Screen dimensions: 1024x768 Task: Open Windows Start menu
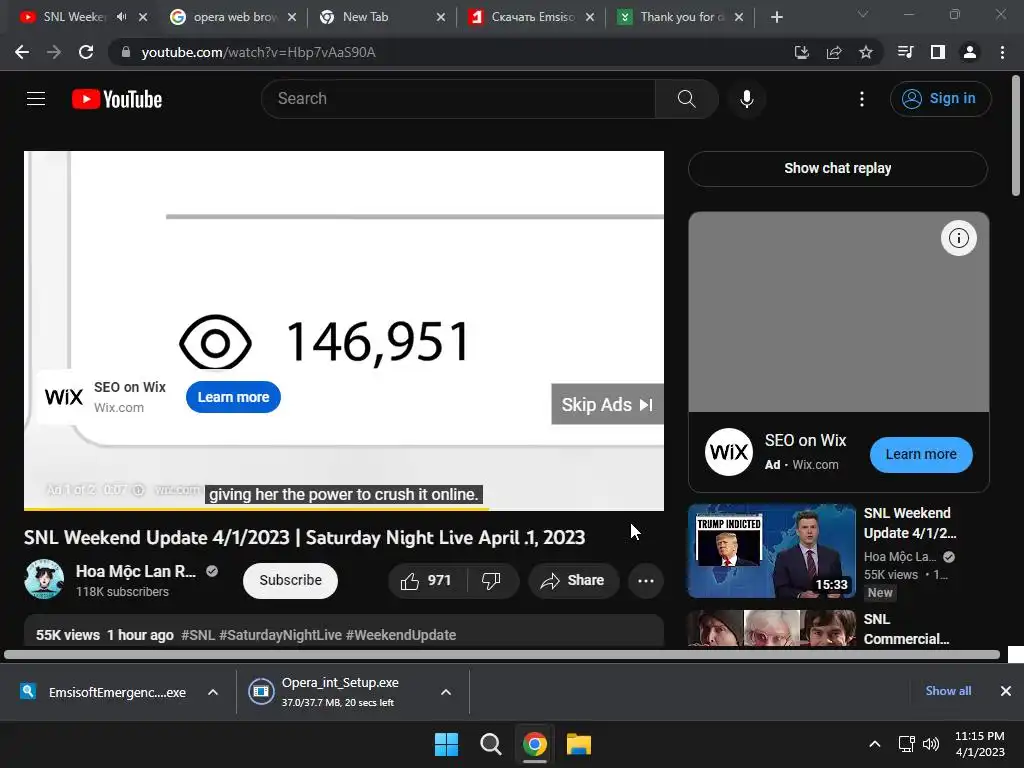(447, 744)
